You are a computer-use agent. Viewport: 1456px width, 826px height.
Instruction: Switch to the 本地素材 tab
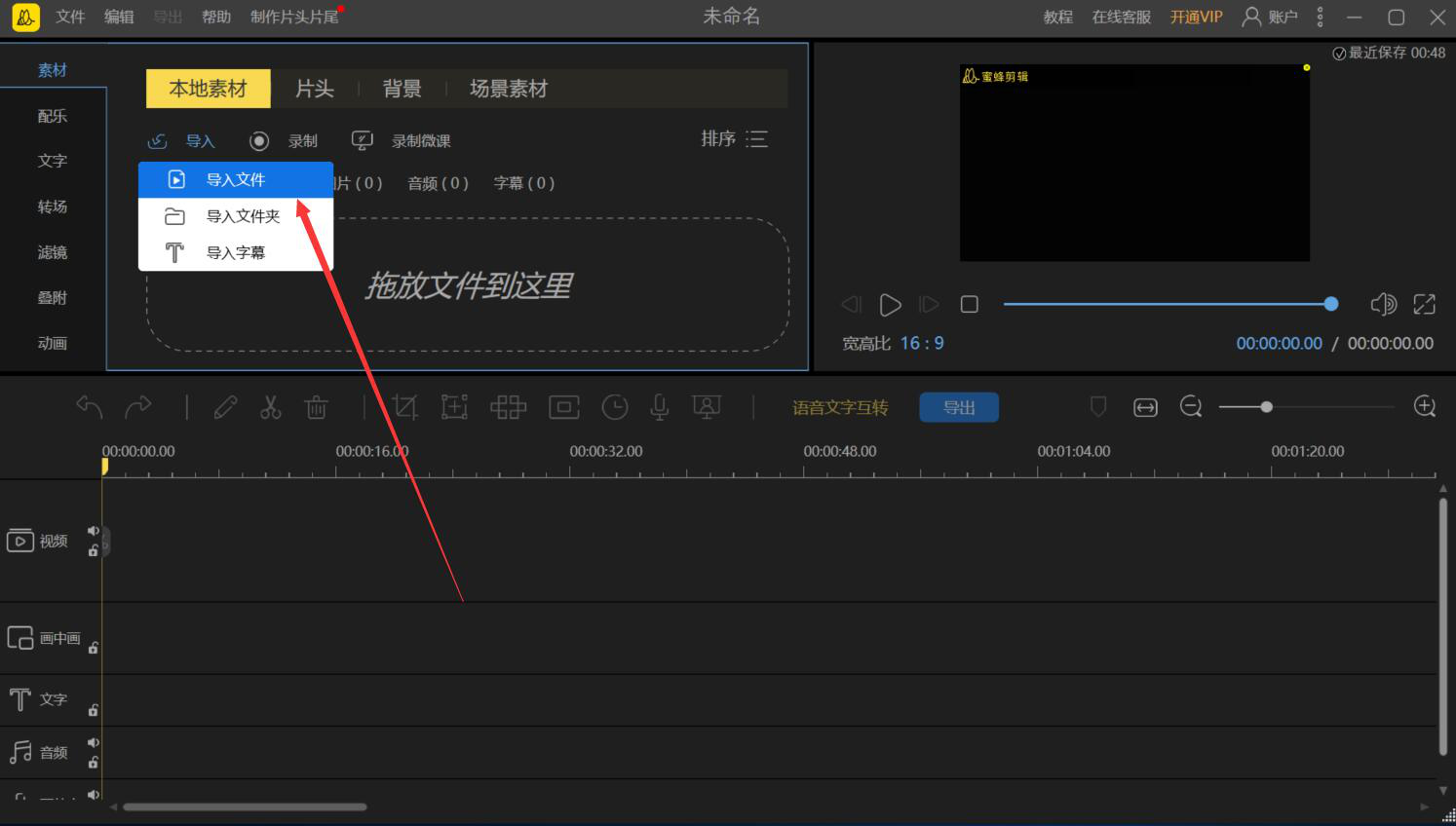point(209,89)
